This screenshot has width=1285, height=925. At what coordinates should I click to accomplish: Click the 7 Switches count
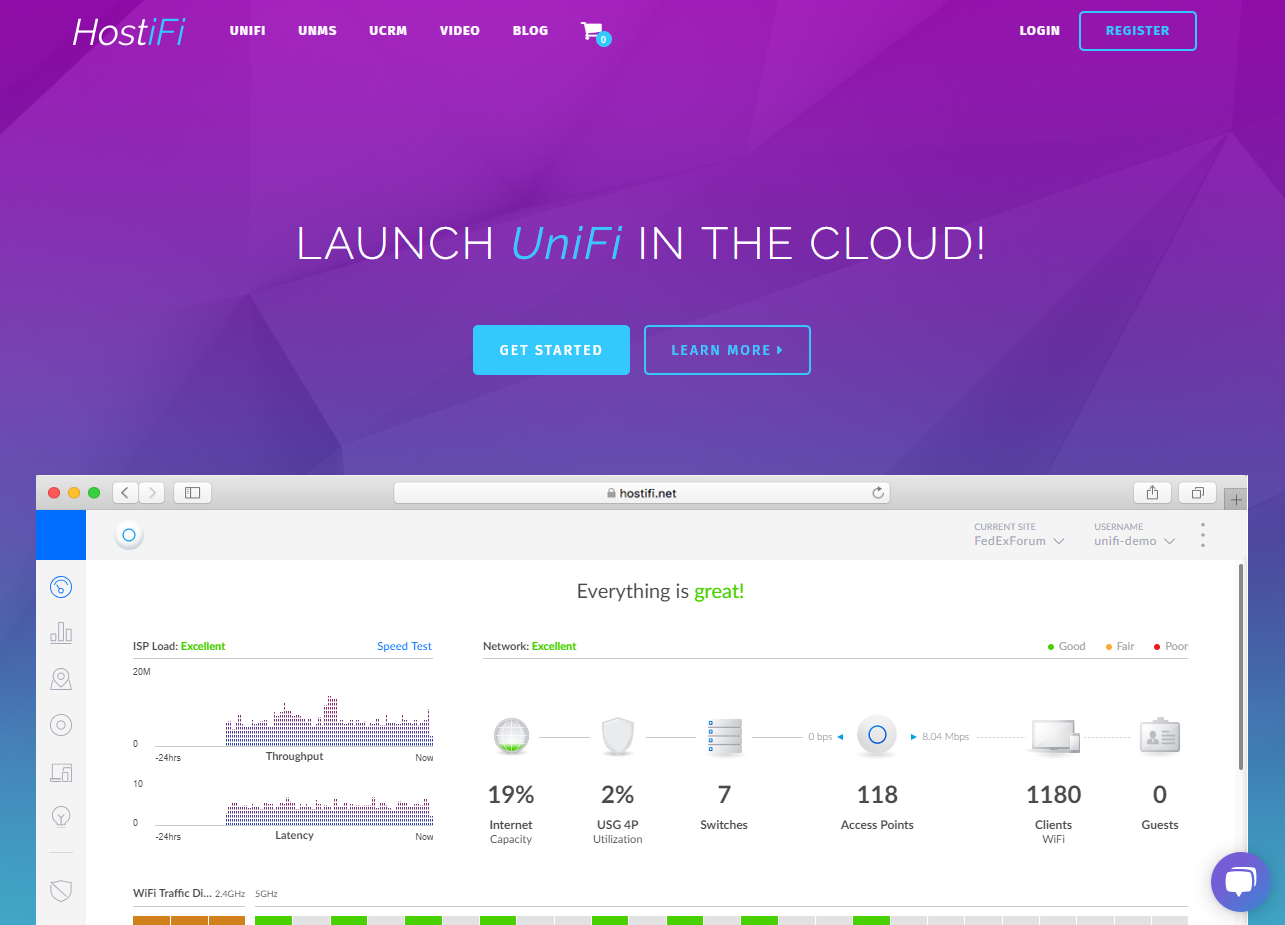pyautogui.click(x=724, y=795)
